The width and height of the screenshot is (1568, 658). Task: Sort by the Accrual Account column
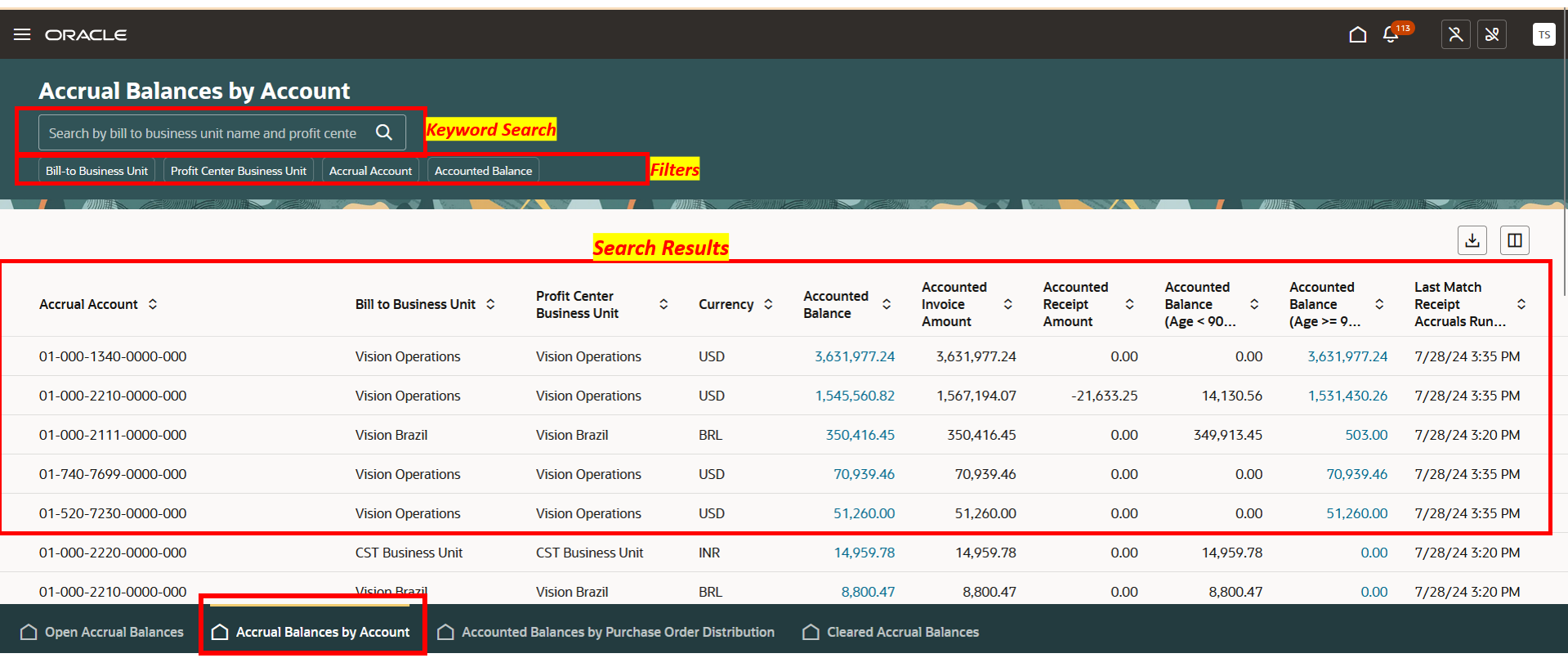[x=153, y=304]
